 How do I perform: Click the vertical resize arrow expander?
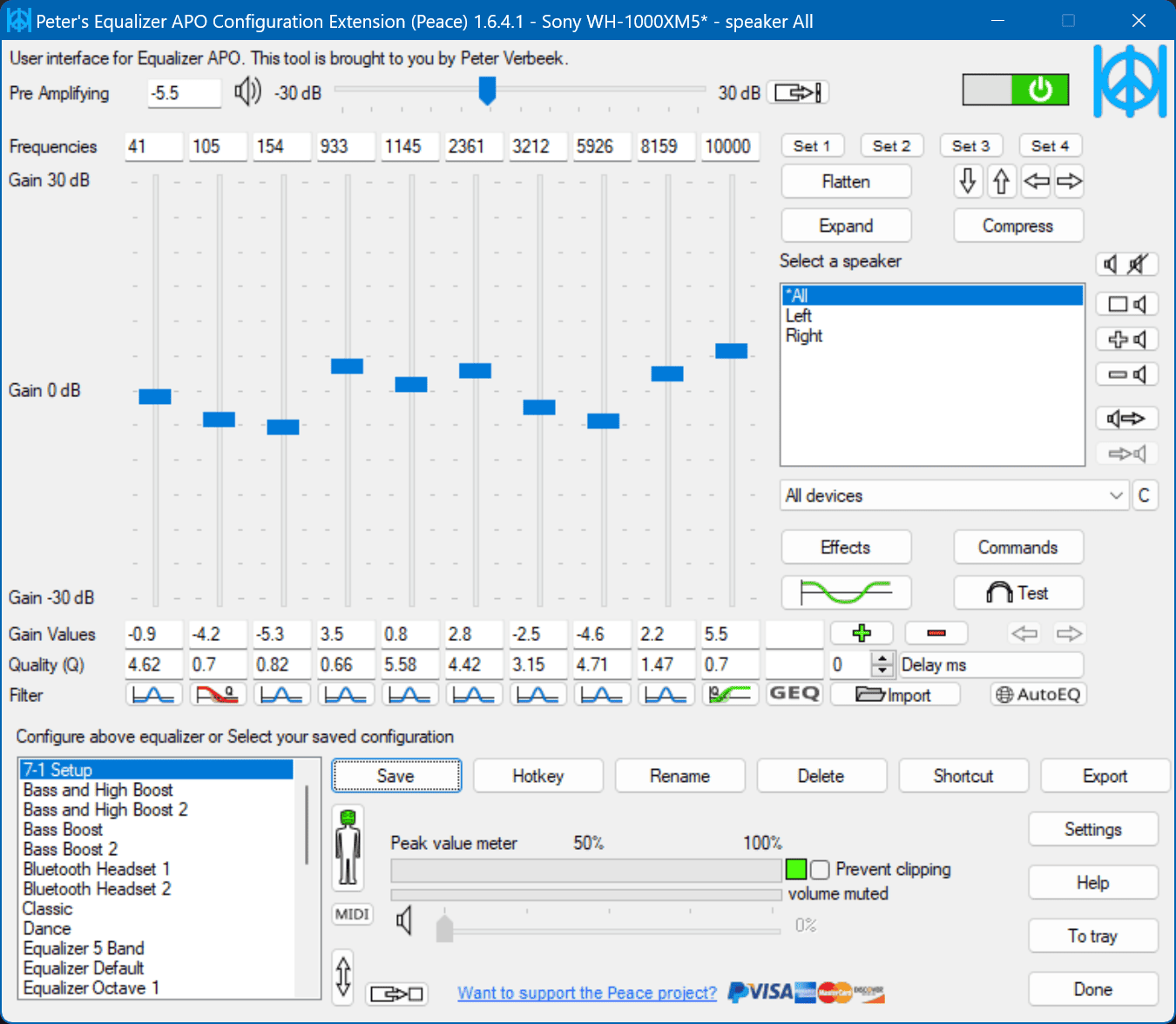coord(343,974)
